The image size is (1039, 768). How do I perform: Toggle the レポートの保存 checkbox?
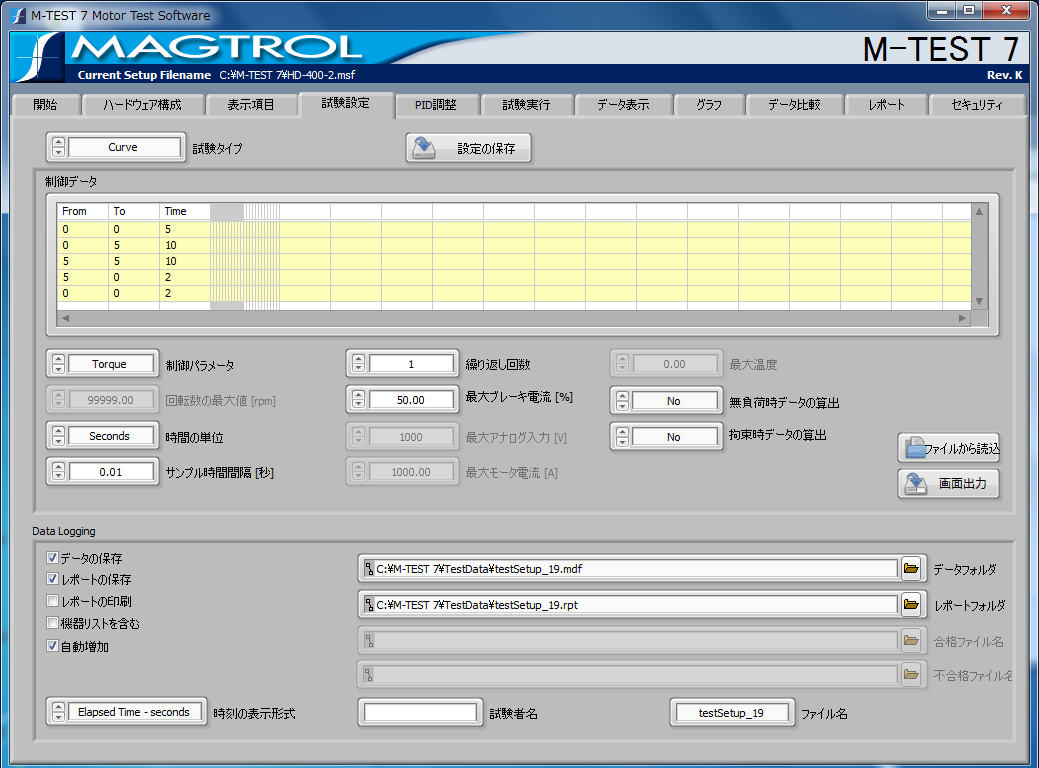point(52,579)
